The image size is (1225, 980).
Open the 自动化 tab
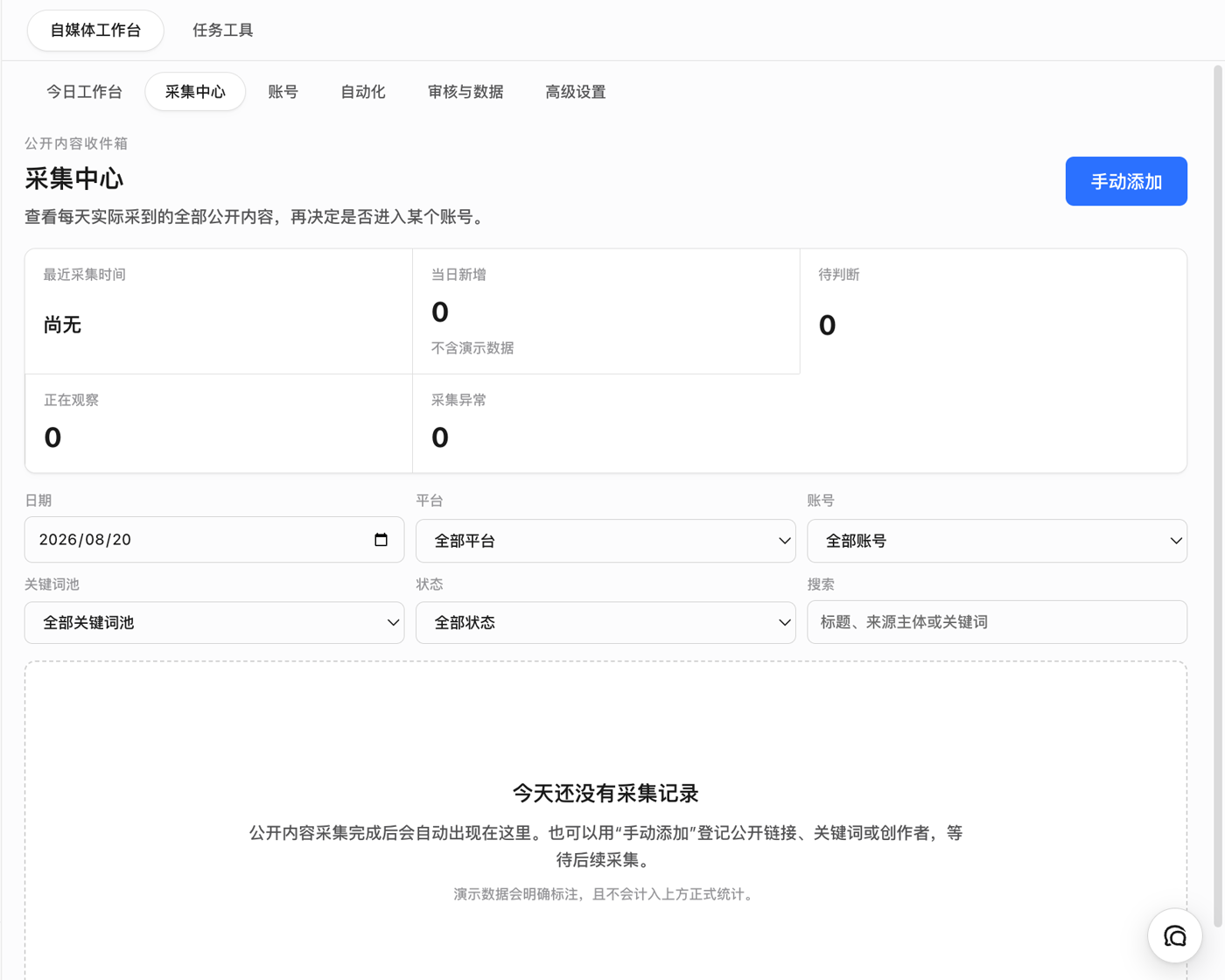point(362,92)
